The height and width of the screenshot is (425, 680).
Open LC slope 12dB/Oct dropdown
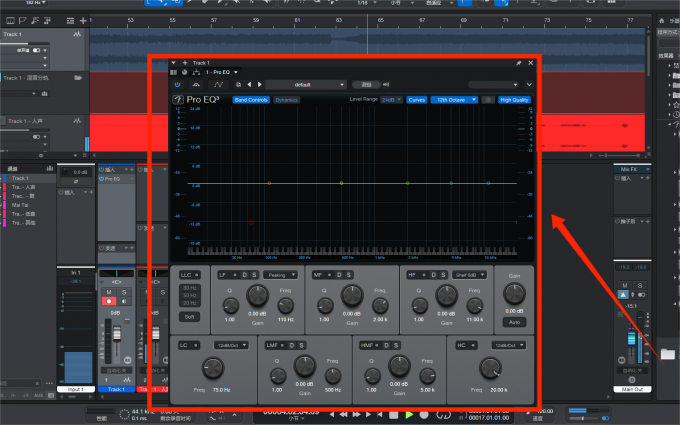(231, 345)
